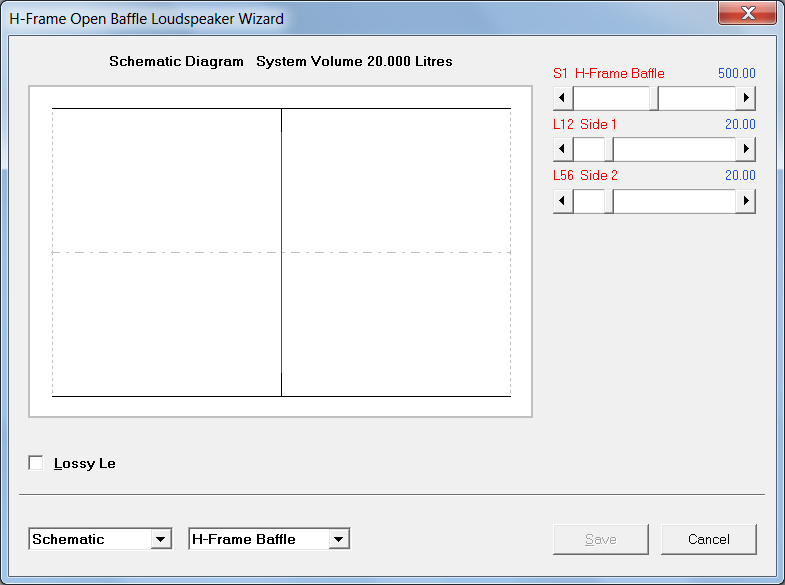Click the 20.00 value of L12 Side 1

point(740,124)
